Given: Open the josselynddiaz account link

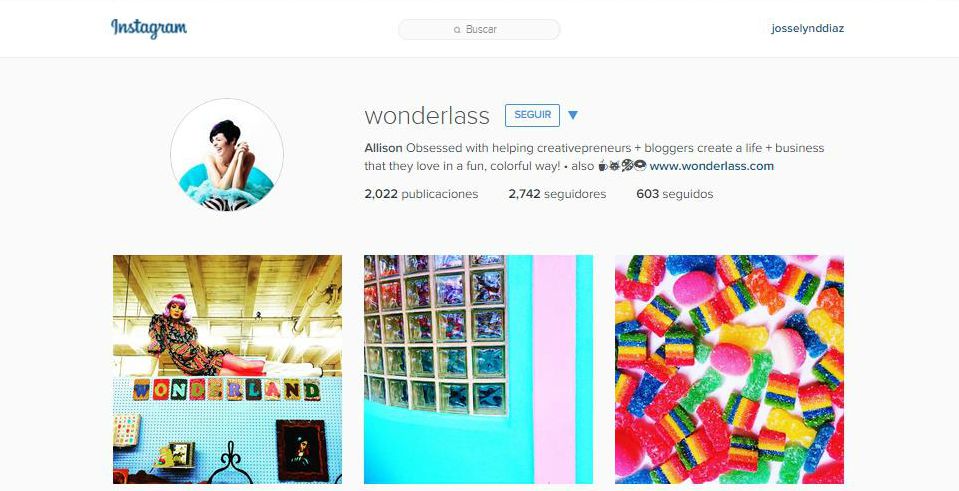Looking at the screenshot, I should [x=807, y=28].
